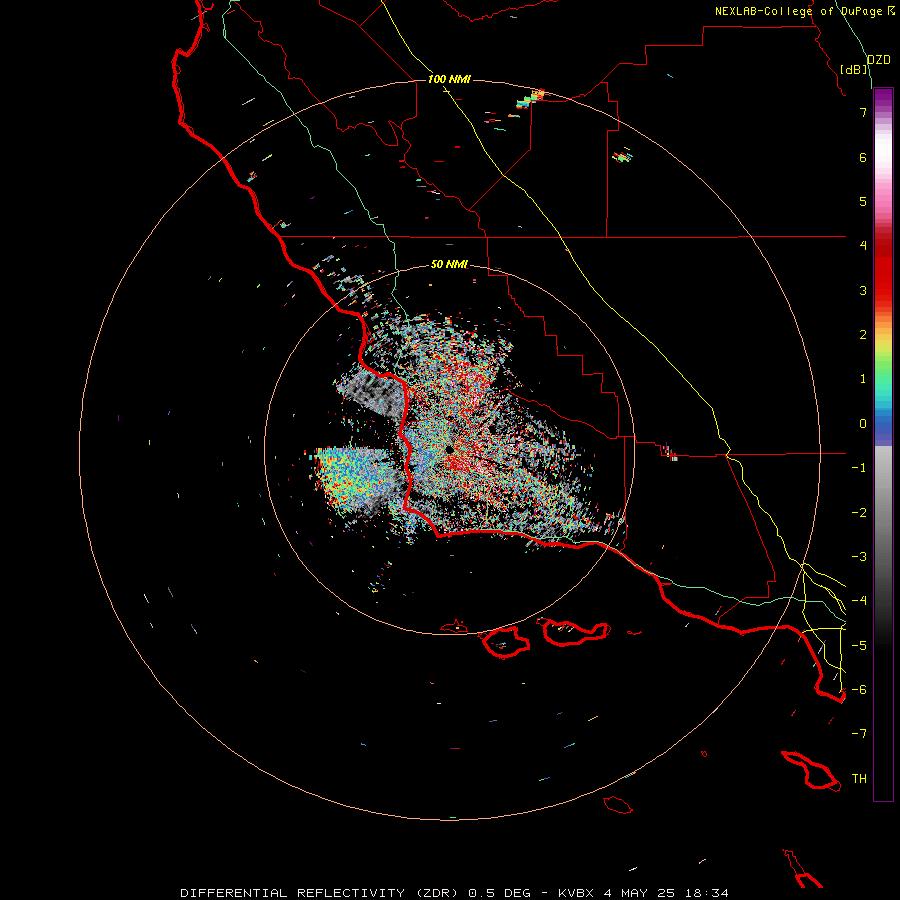Click the TH label under the color scale
Screen dimensions: 900x900
pyautogui.click(x=859, y=779)
